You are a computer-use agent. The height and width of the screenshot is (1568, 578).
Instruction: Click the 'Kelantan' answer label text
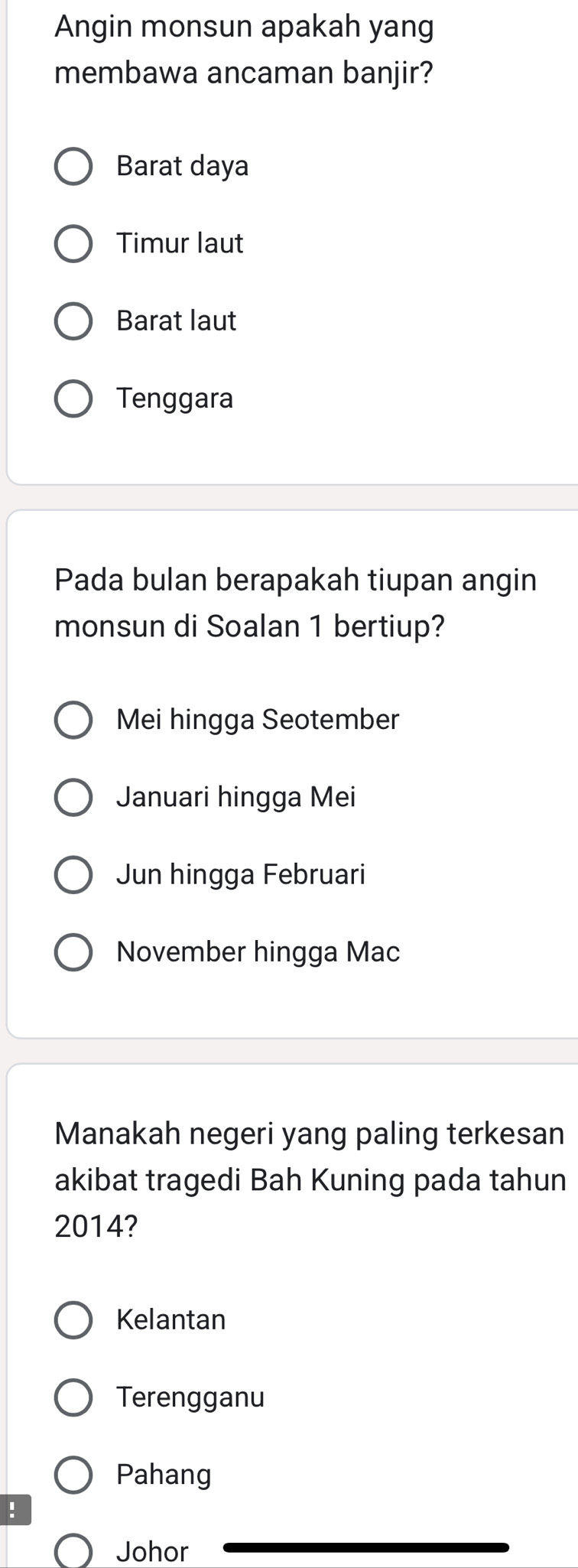171,1320
